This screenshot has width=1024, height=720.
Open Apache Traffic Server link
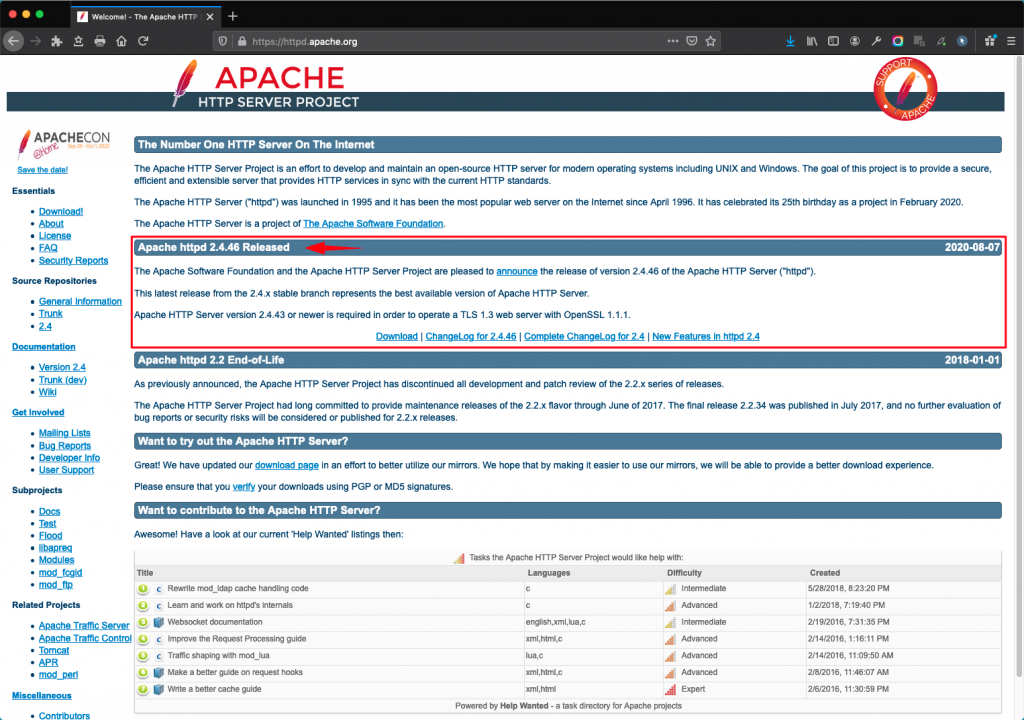84,626
